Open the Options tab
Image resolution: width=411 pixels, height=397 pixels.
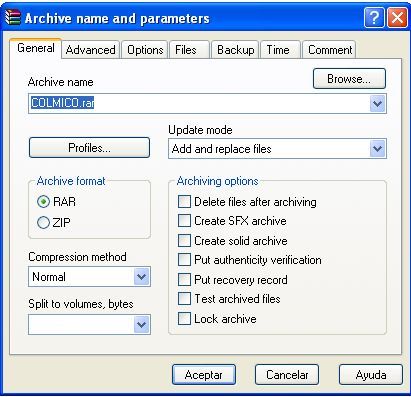pyautogui.click(x=145, y=50)
